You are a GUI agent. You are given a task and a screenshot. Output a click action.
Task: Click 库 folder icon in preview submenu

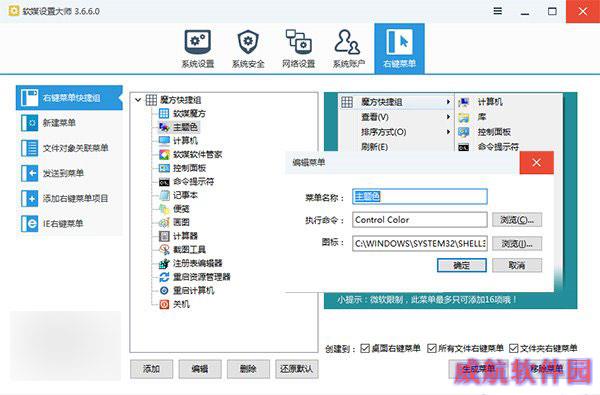(x=464, y=117)
